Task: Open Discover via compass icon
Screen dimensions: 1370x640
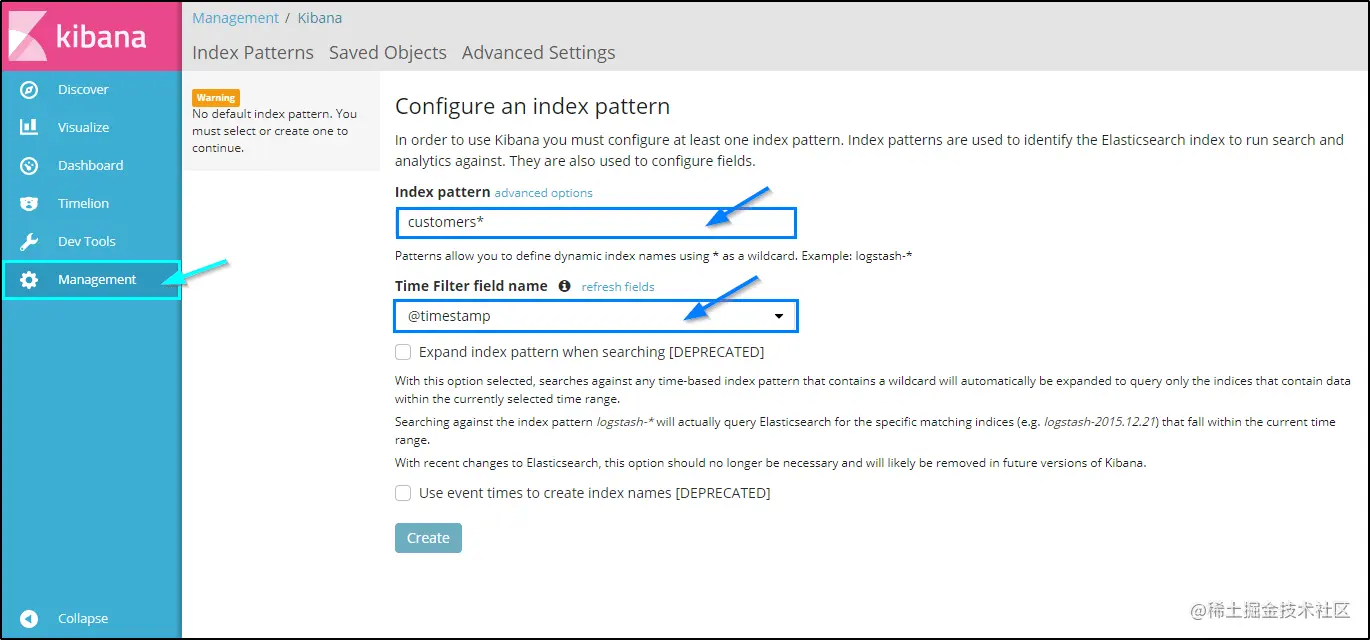Action: pos(29,90)
